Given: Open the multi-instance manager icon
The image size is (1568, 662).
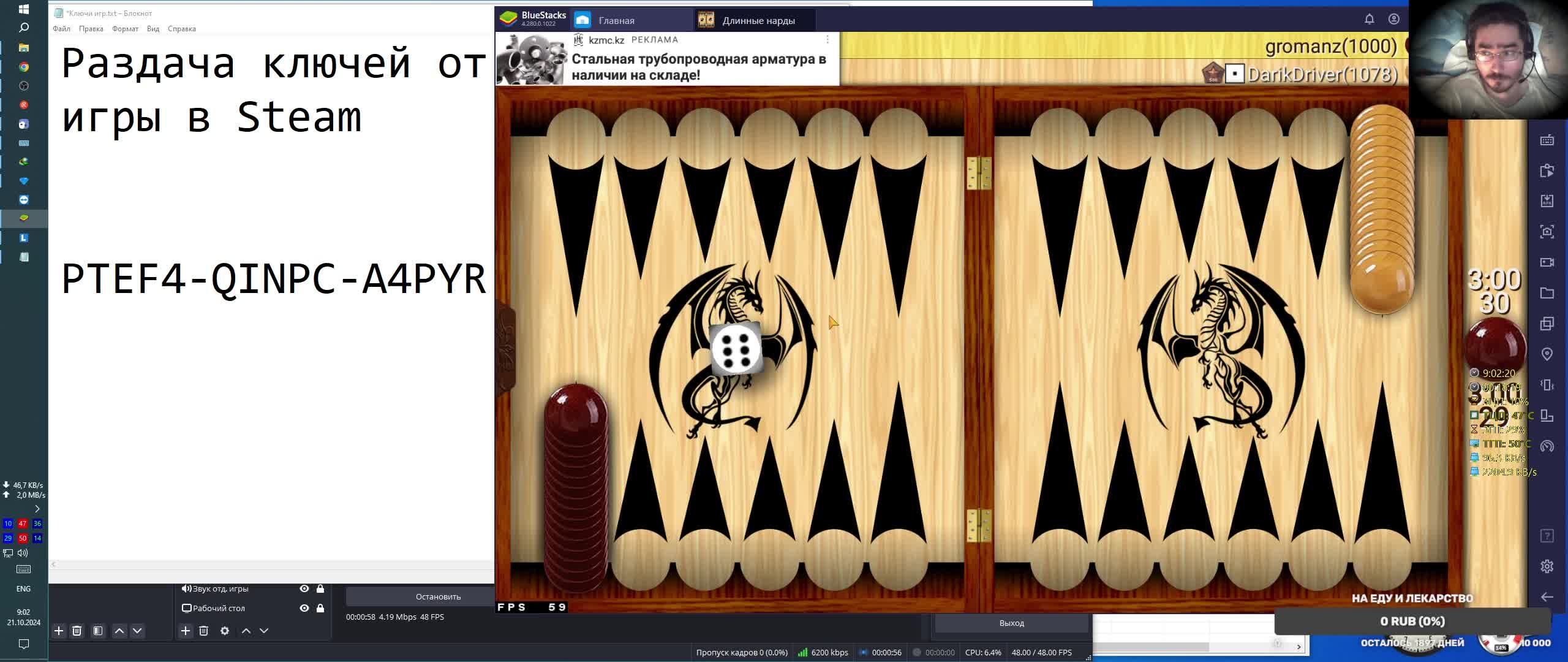Looking at the screenshot, I should coord(1547,324).
